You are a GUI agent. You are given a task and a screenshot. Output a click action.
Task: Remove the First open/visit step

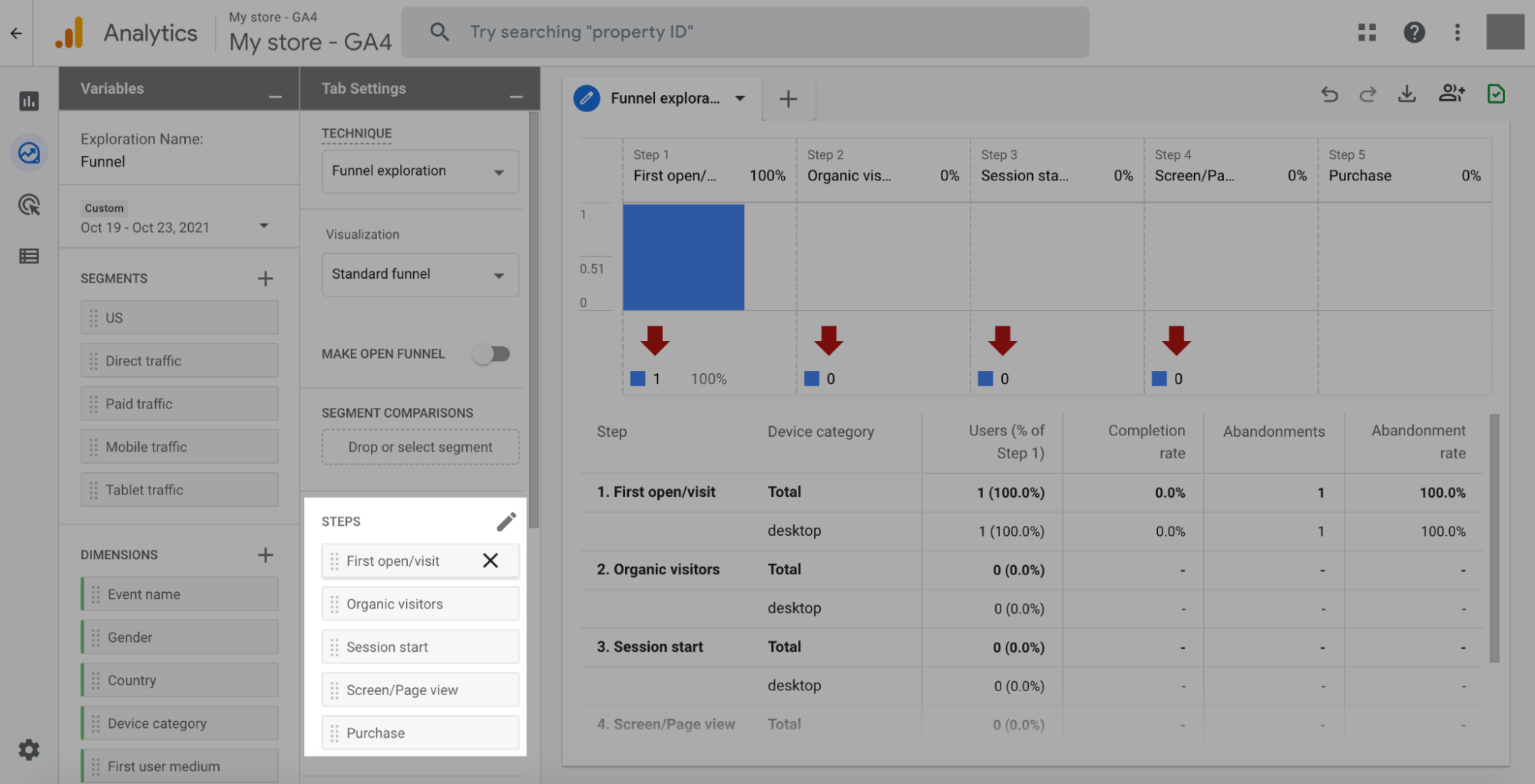pyautogui.click(x=491, y=561)
